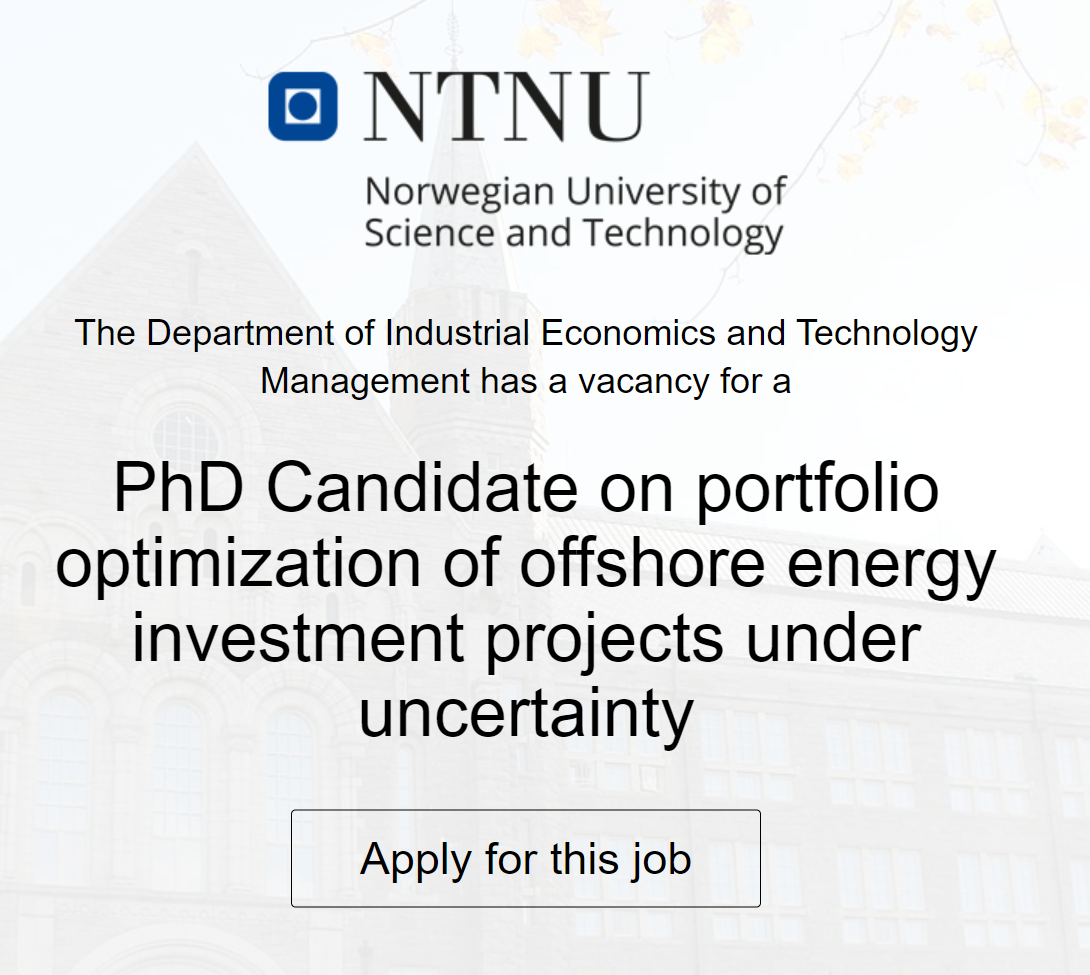Click the word "offshore" in the job title
The width and height of the screenshot is (1090, 975).
[x=644, y=563]
